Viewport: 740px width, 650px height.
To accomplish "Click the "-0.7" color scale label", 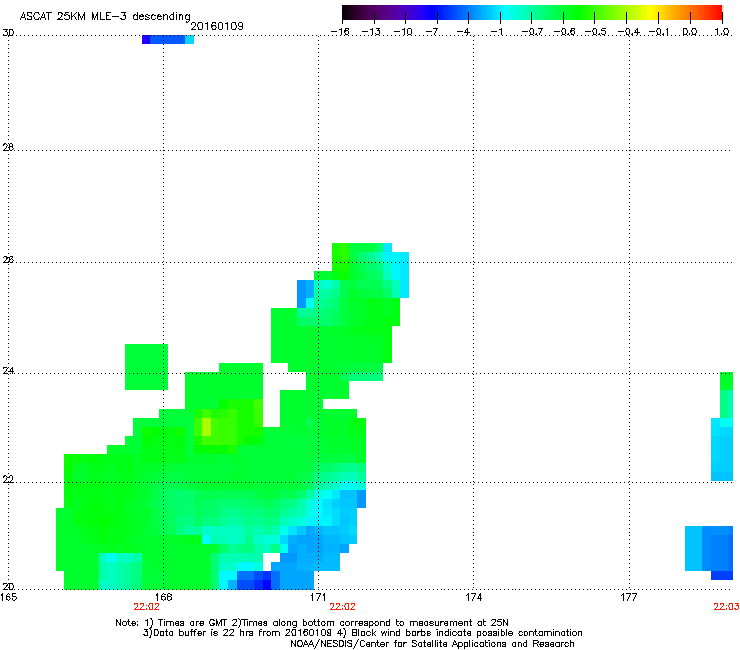I will tap(532, 32).
